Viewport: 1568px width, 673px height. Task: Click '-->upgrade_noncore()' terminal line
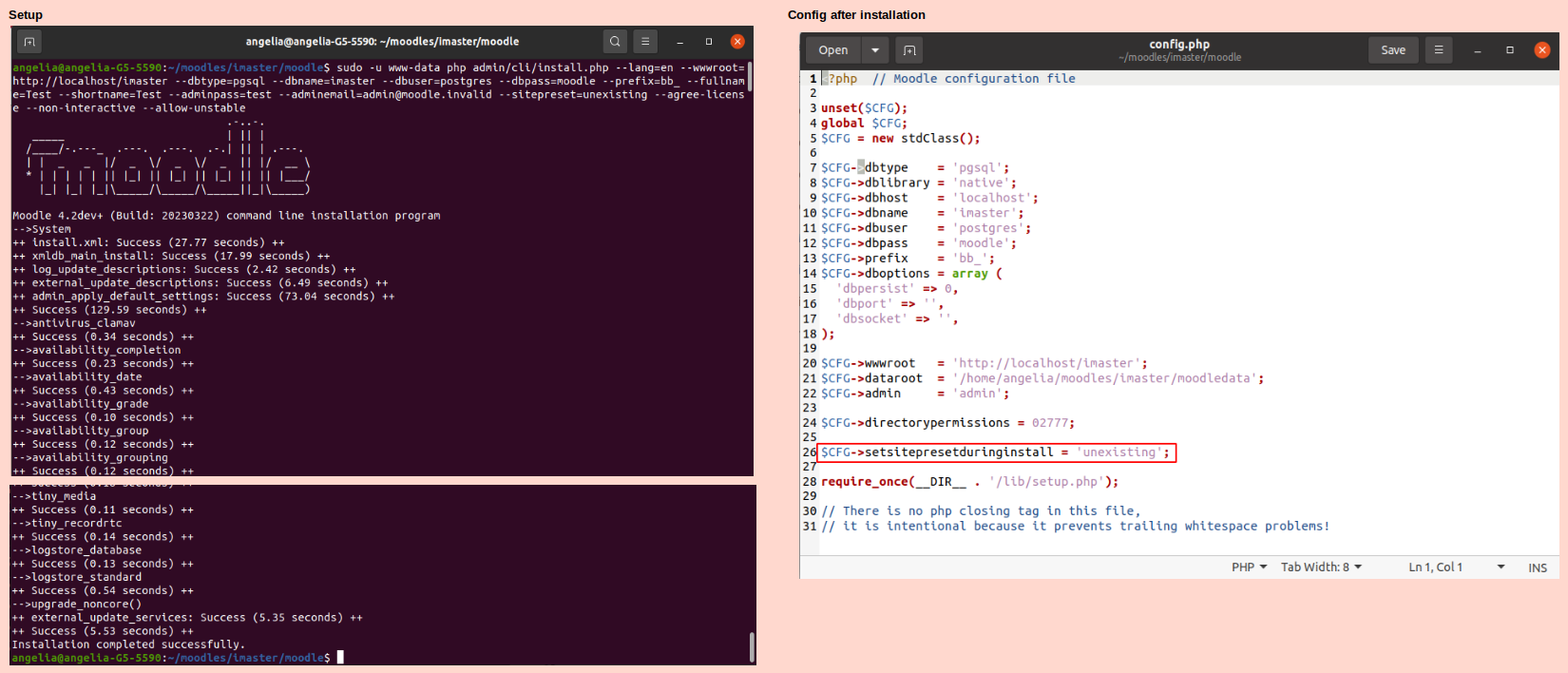[76, 604]
